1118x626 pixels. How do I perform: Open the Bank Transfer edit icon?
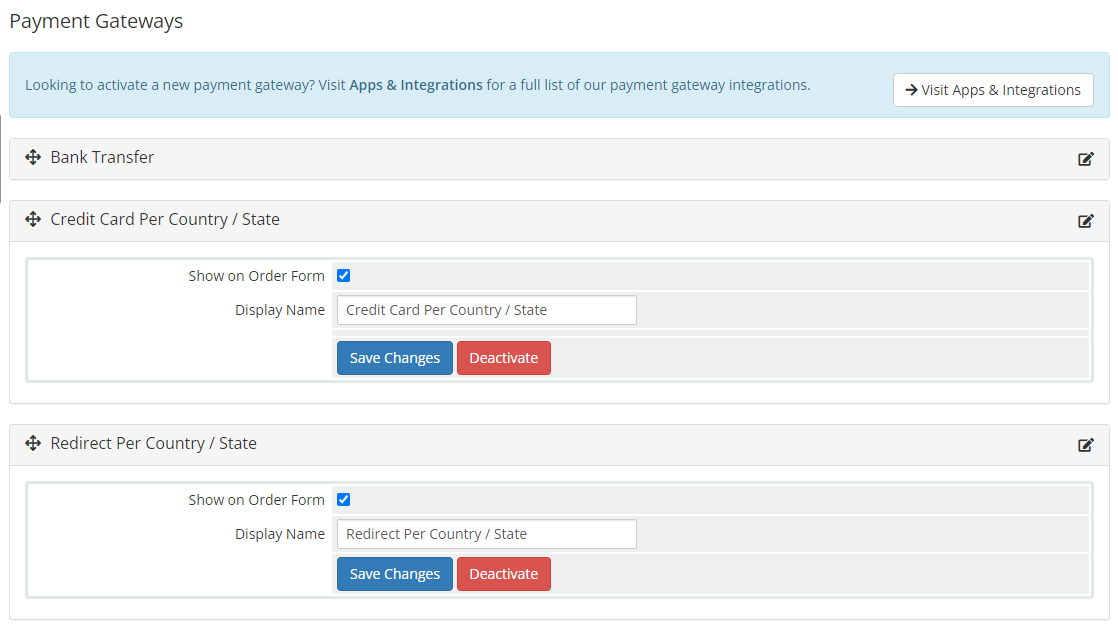1085,159
